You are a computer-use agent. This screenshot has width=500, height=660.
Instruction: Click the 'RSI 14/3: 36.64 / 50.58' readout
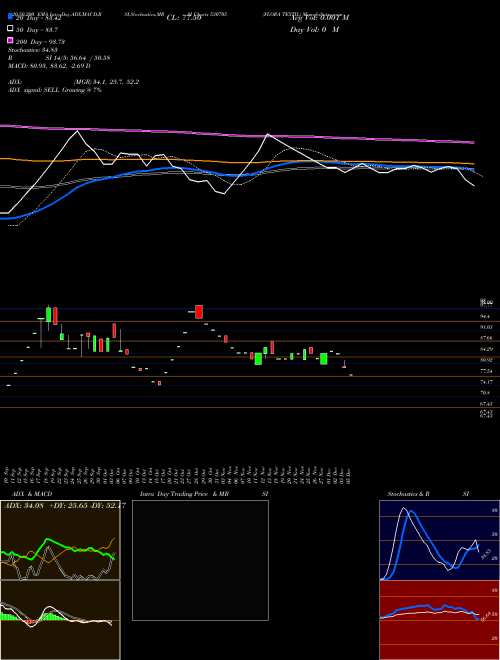click(59, 58)
